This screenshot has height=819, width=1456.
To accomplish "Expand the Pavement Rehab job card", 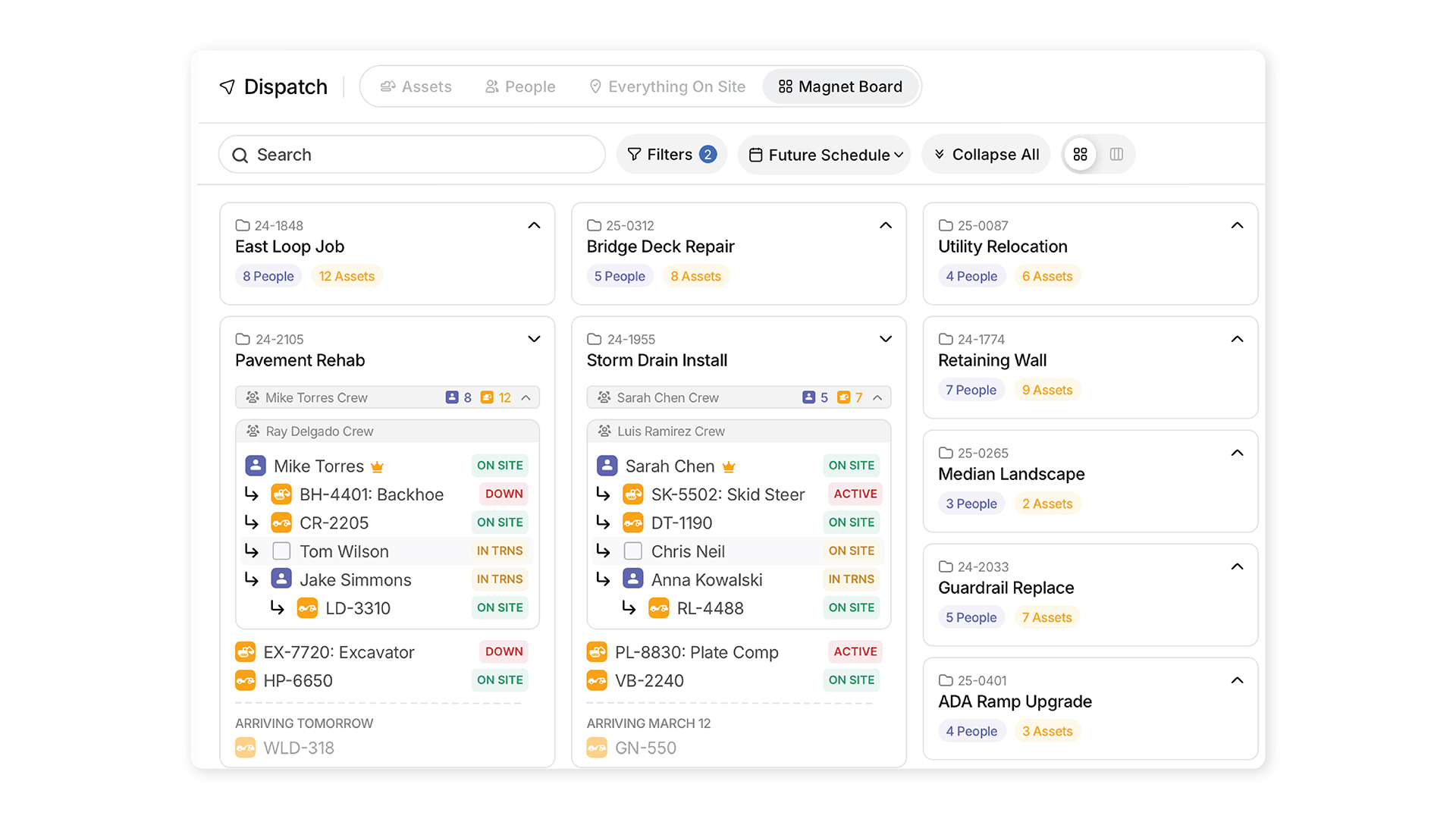I will 534,339.
